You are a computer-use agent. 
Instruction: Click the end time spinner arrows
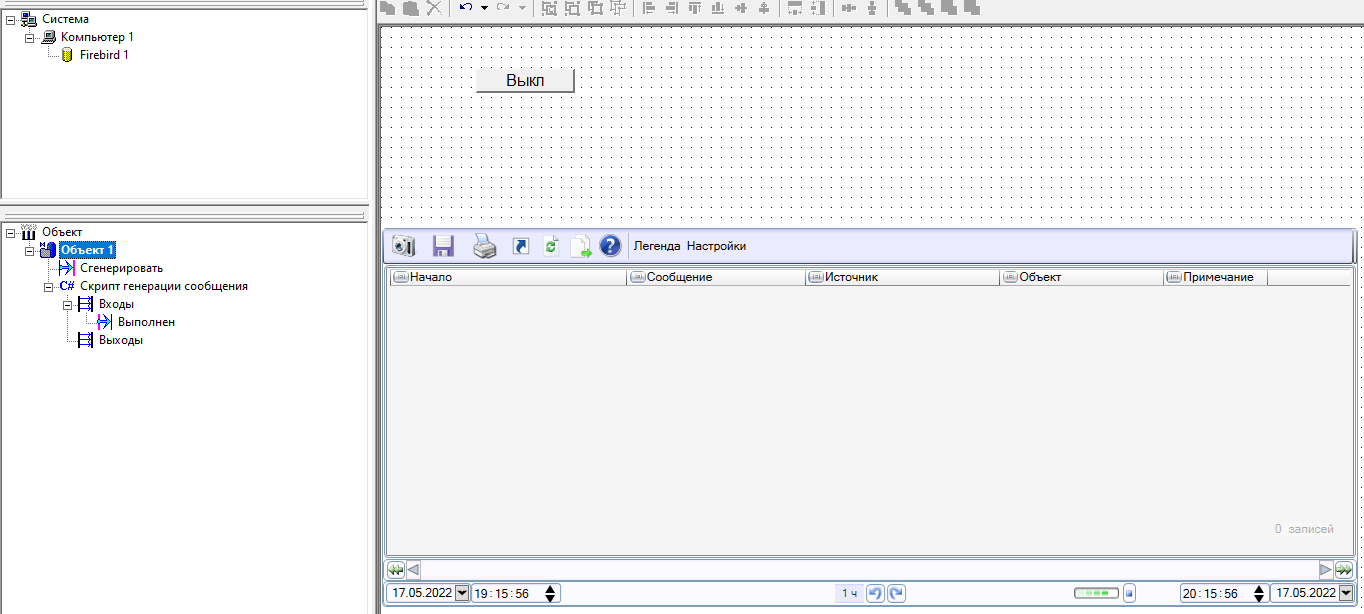1260,593
